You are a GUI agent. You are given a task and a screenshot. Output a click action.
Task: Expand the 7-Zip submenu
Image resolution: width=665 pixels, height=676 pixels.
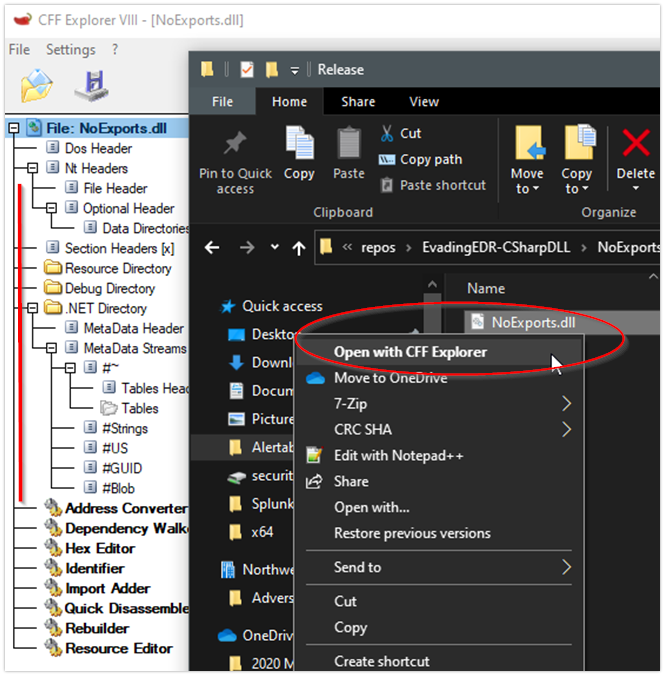pyautogui.click(x=439, y=404)
